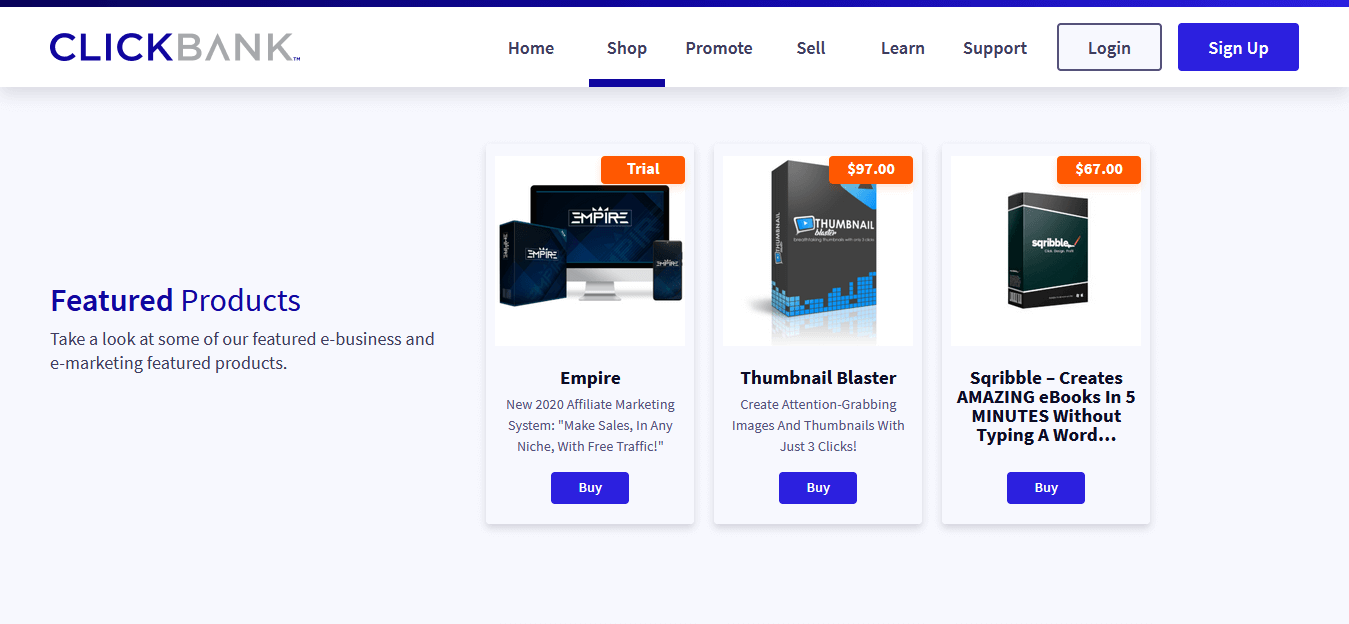The height and width of the screenshot is (624, 1349).
Task: Open the Thumbnail Blaster box image
Action: tap(818, 251)
